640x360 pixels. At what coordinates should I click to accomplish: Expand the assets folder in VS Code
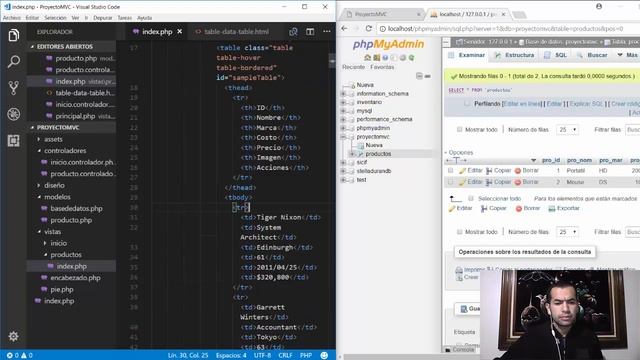pos(53,139)
